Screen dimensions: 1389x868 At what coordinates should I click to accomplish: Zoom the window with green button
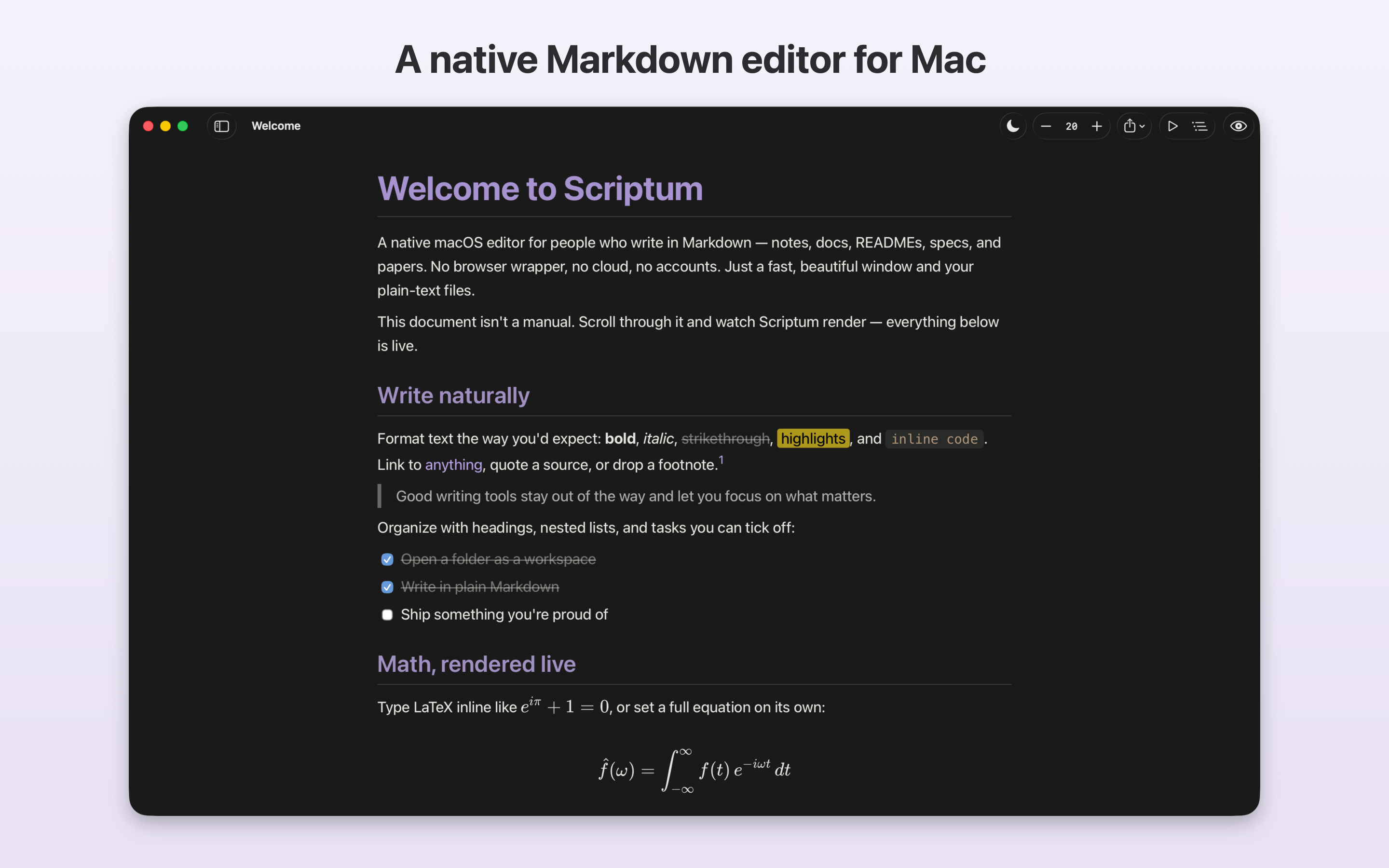pyautogui.click(x=182, y=126)
